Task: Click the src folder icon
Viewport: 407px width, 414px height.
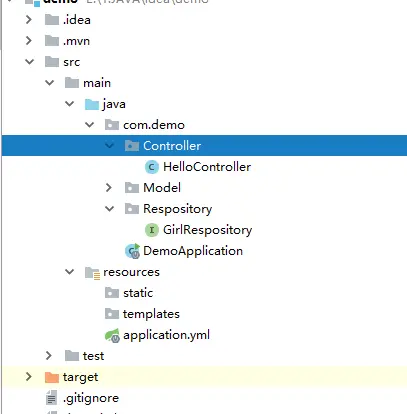Action: [x=52, y=62]
